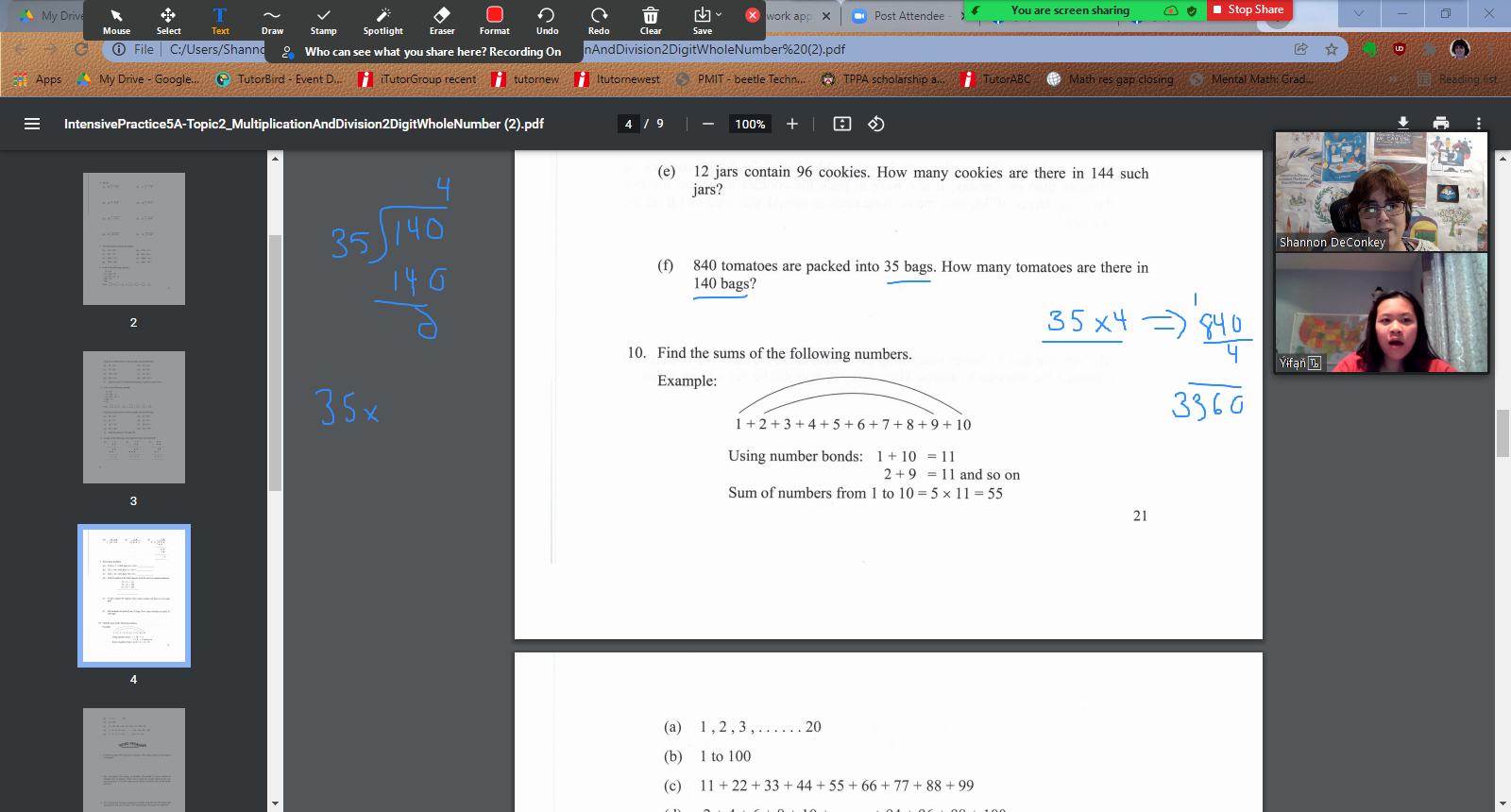The width and height of the screenshot is (1511, 812).
Task: Reload the browser page
Action: click(81, 49)
